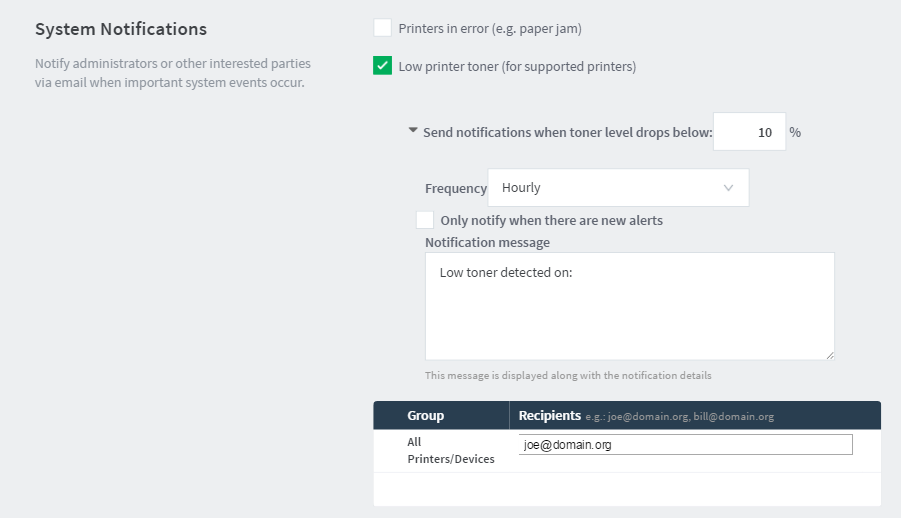Viewport: 901px width, 518px height.
Task: Open the Frequency dropdown showing Hourly
Action: 618,187
